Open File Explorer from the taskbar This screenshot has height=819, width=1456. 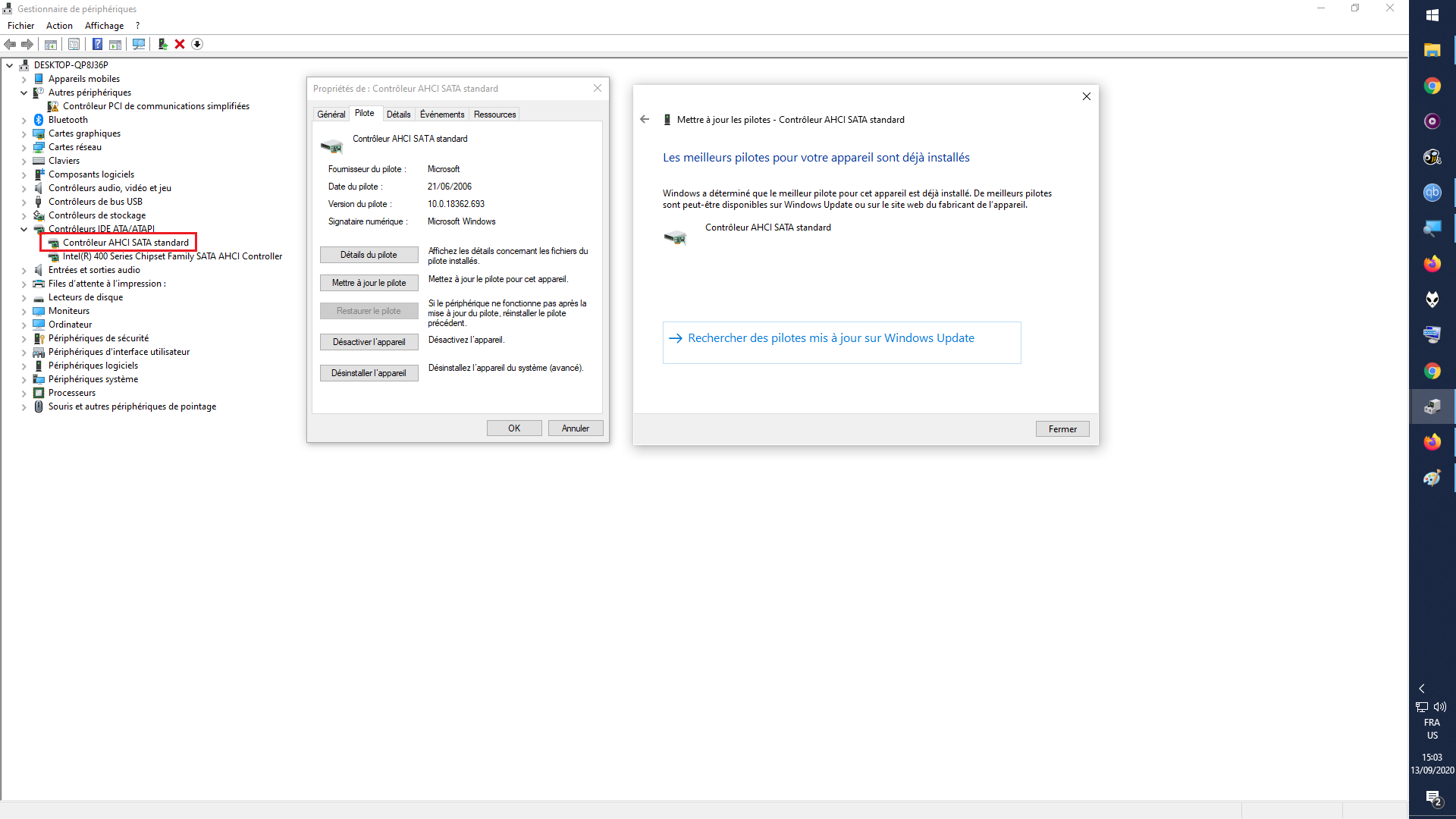[x=1432, y=50]
